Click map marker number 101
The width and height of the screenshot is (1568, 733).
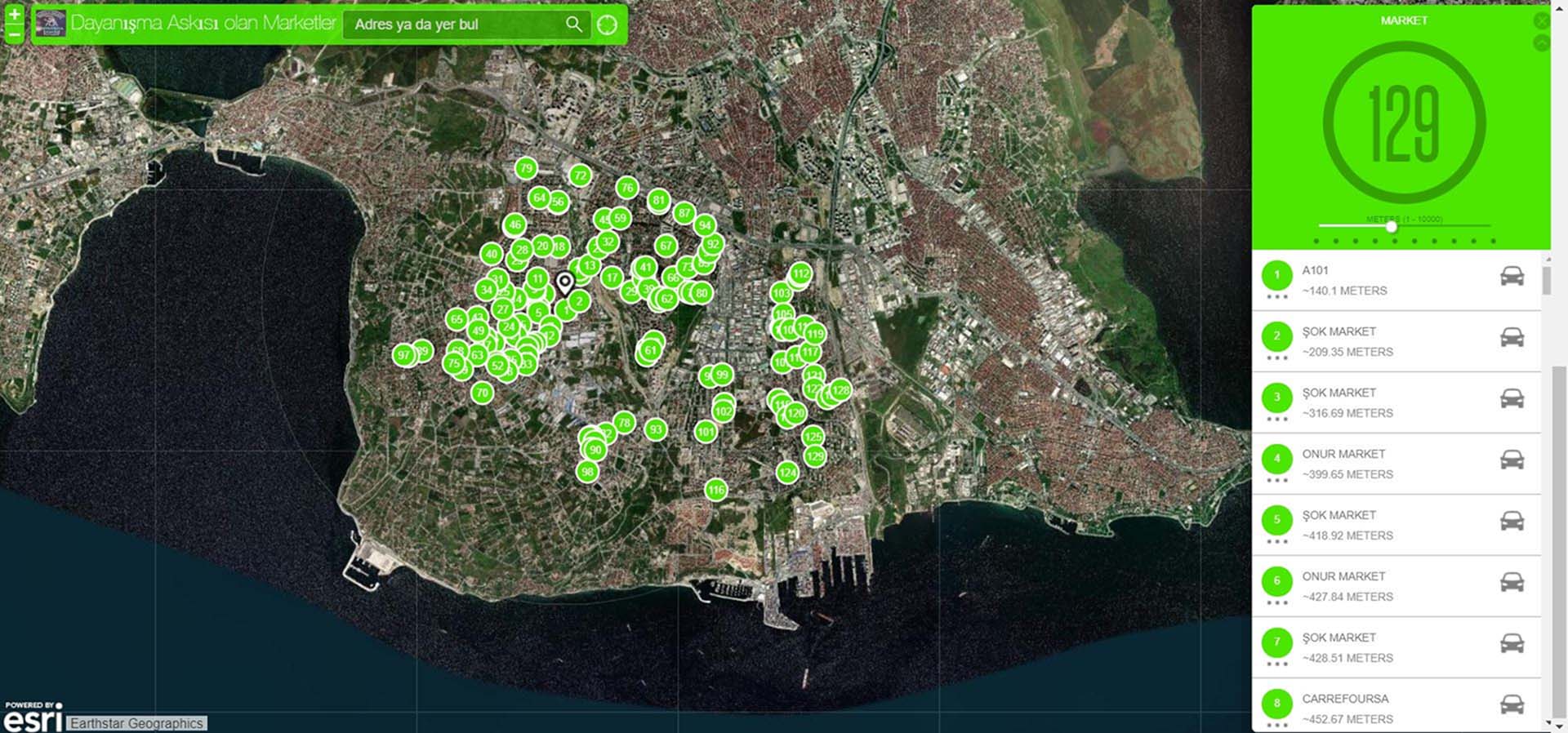(706, 432)
